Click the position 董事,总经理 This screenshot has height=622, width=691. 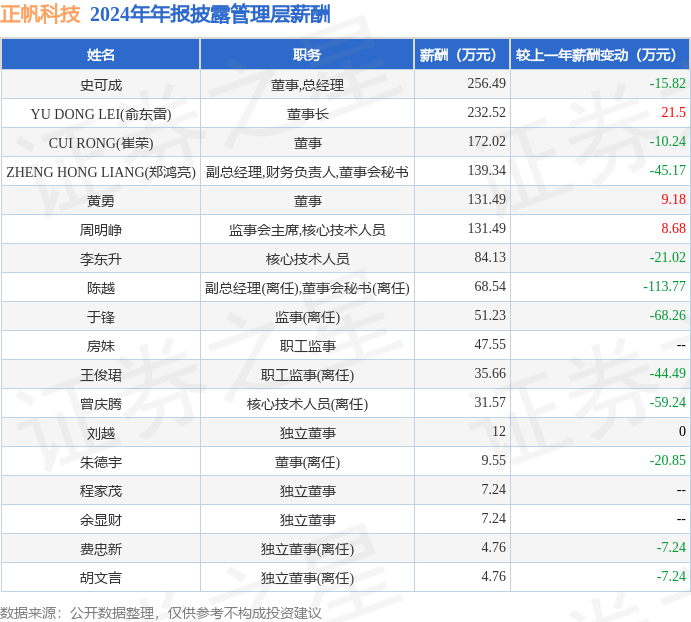(x=307, y=85)
